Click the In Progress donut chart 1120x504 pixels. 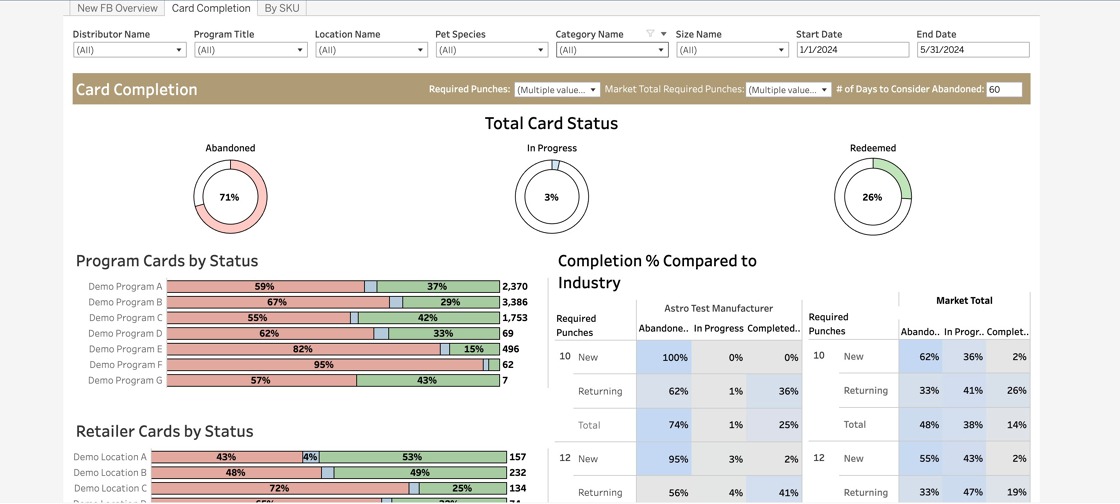[551, 197]
